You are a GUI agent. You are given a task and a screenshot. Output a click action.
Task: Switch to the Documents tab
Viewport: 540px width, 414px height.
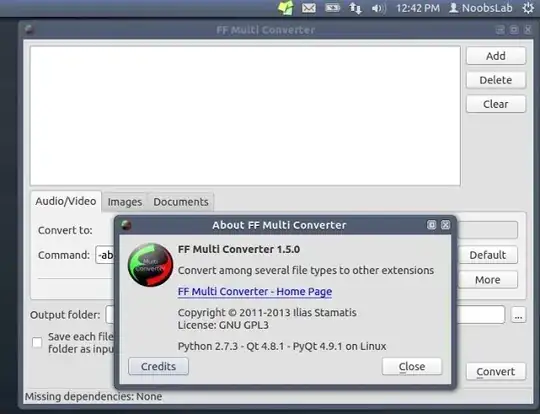(181, 202)
